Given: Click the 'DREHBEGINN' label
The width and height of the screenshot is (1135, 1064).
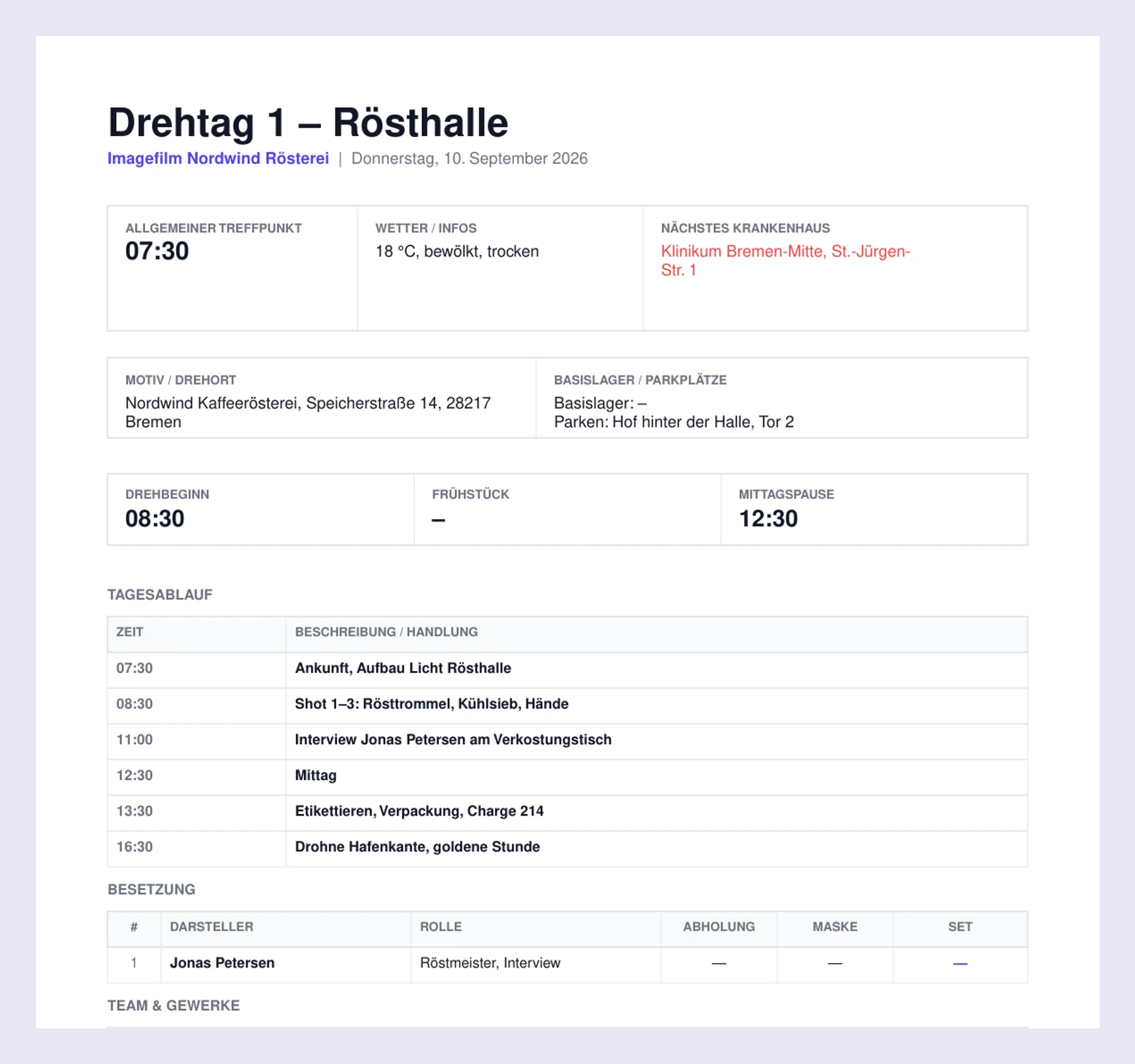Looking at the screenshot, I should [167, 494].
